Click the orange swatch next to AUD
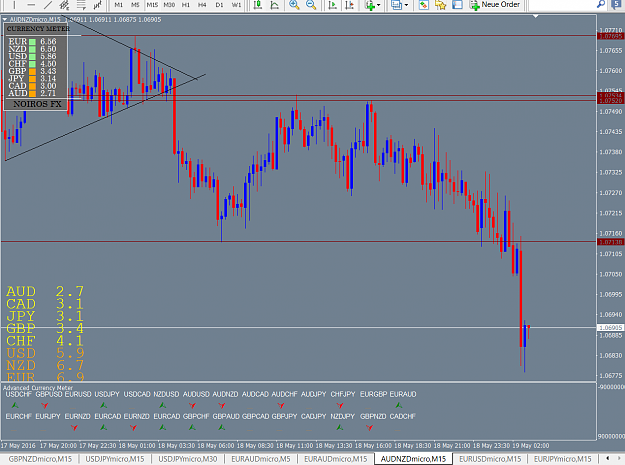This screenshot has width=625, height=465. tap(32, 94)
